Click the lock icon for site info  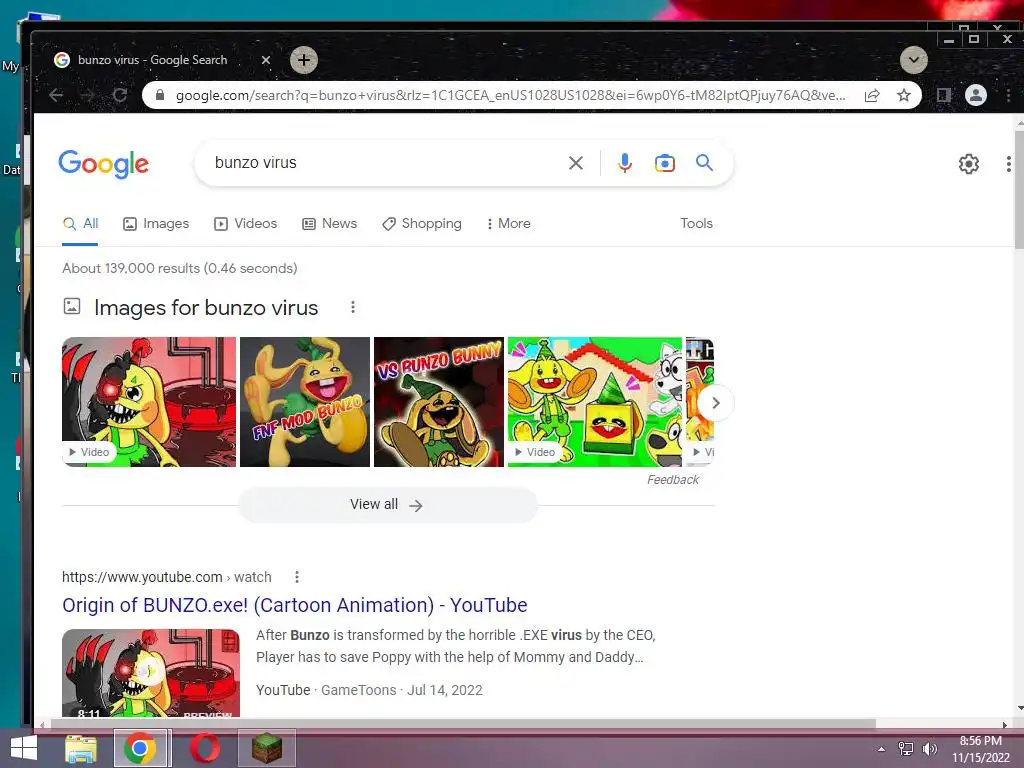click(160, 95)
